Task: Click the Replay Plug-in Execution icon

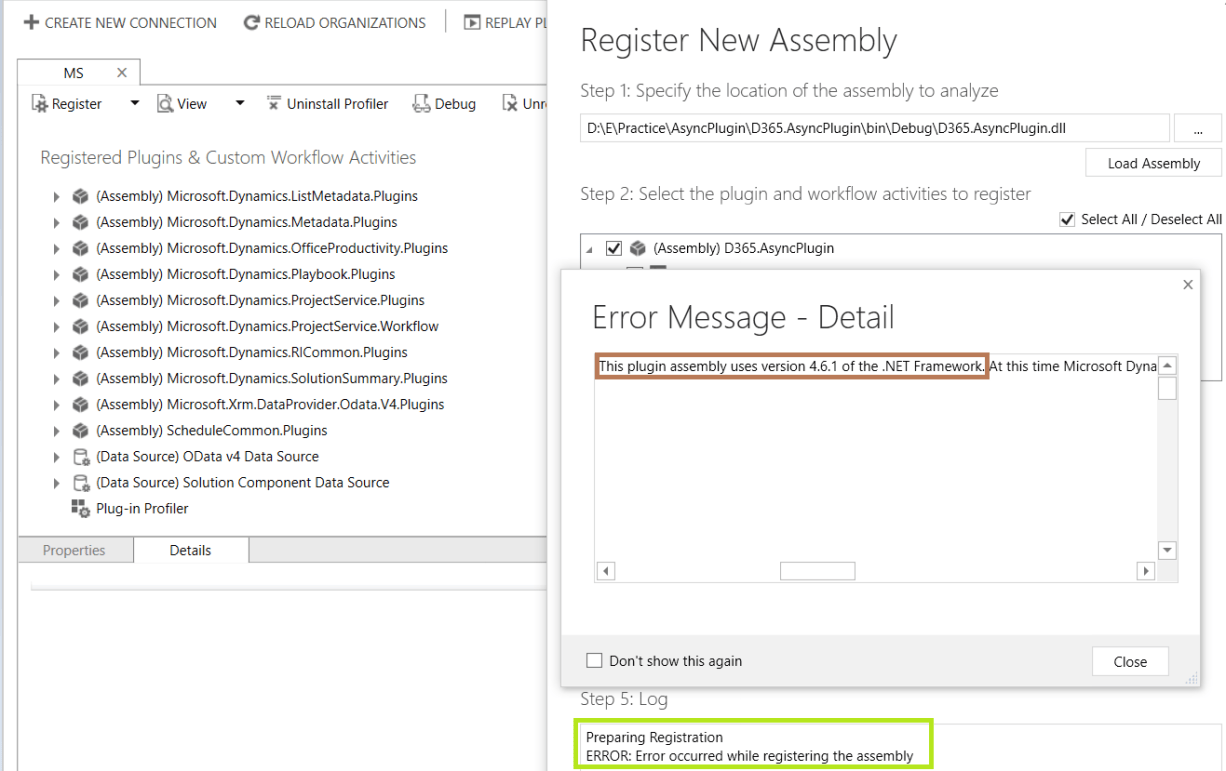Action: point(472,22)
